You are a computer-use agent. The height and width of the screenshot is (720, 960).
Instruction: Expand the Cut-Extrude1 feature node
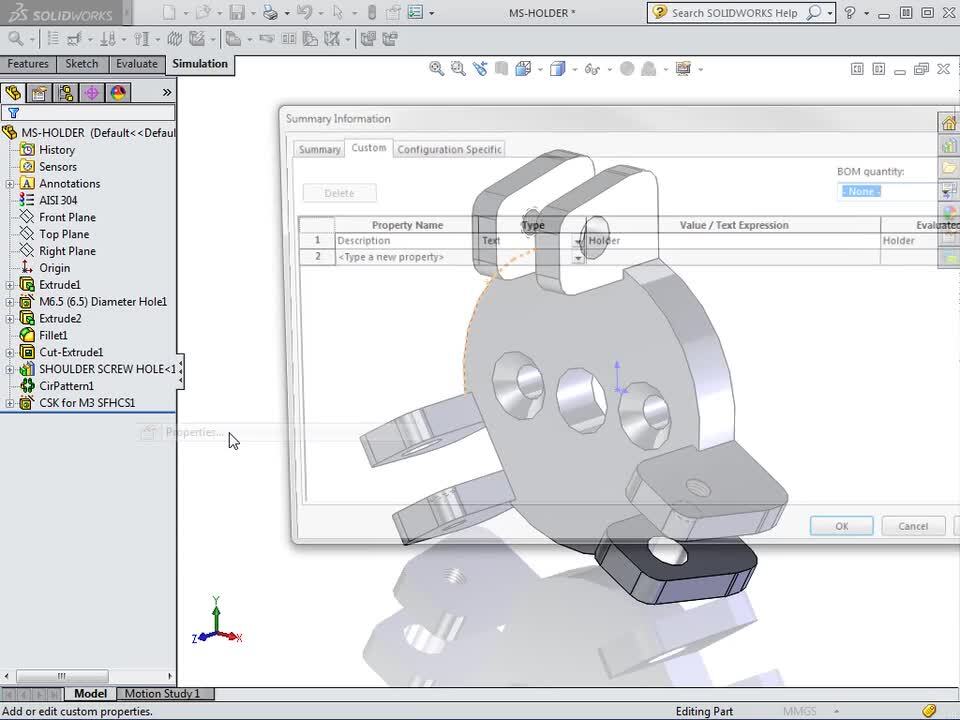[x=10, y=353]
